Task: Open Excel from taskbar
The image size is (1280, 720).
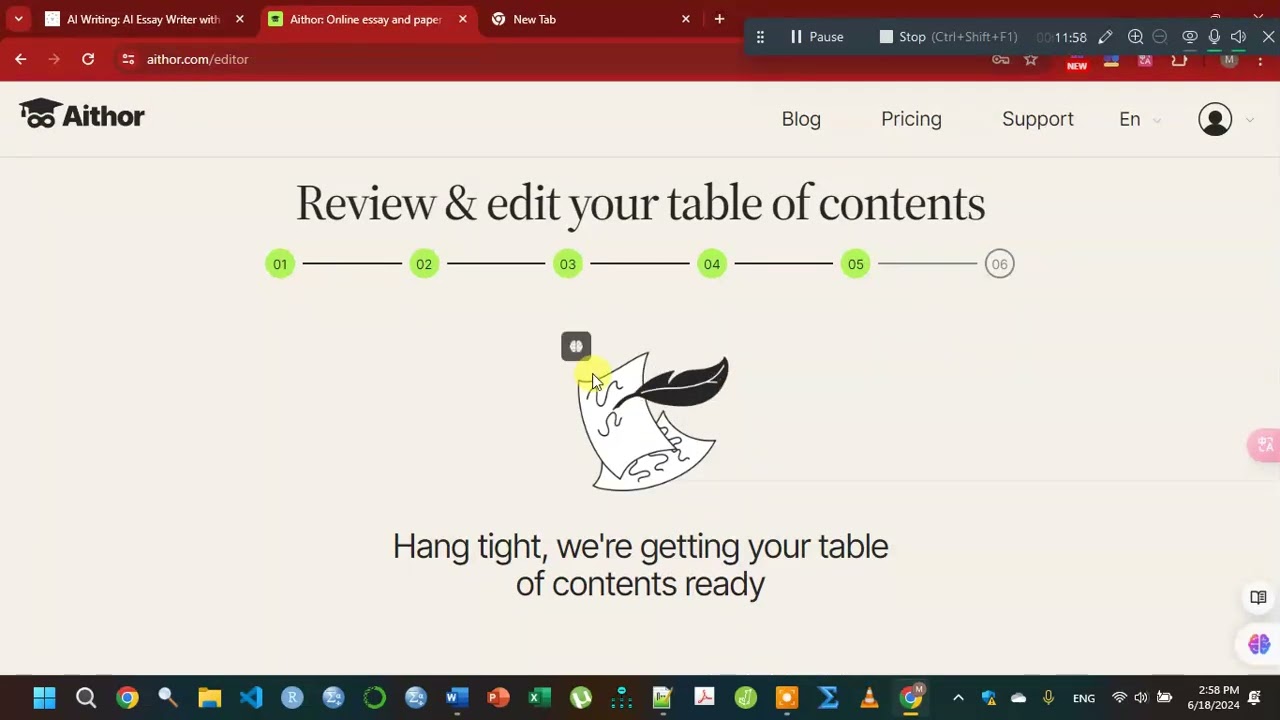Action: (540, 698)
